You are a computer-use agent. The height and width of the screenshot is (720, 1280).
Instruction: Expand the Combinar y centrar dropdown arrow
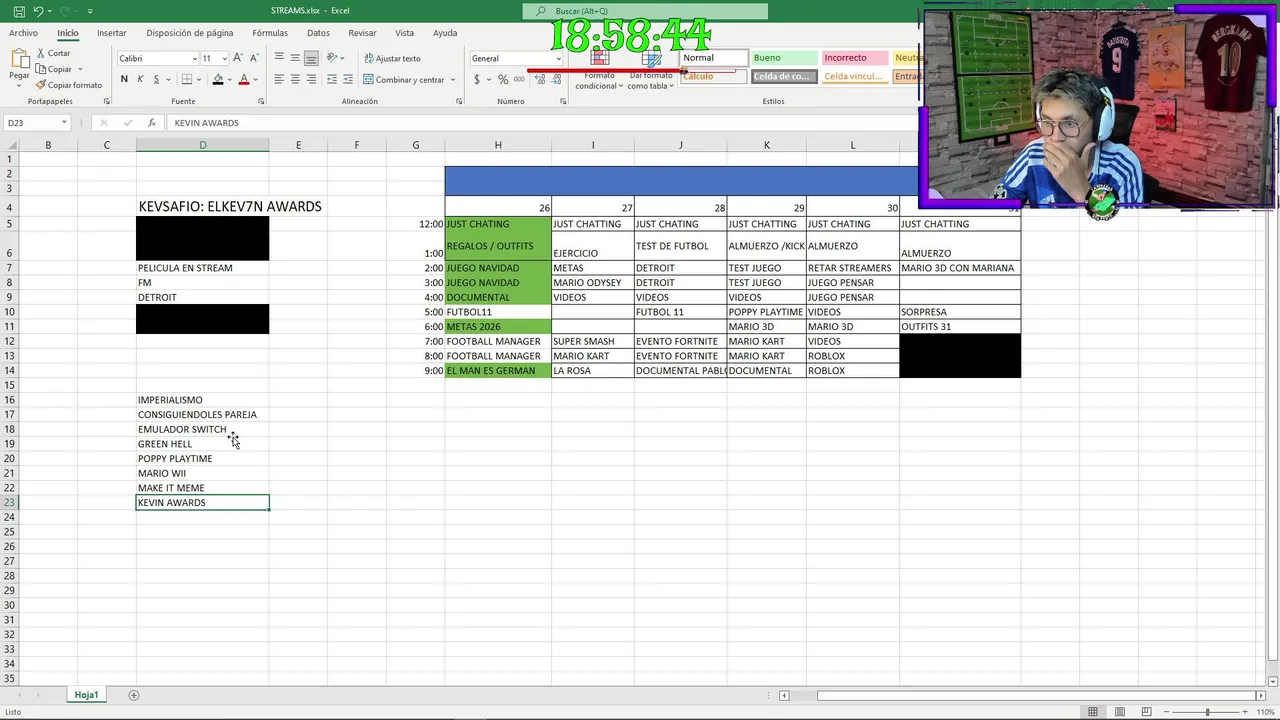pyautogui.click(x=452, y=80)
